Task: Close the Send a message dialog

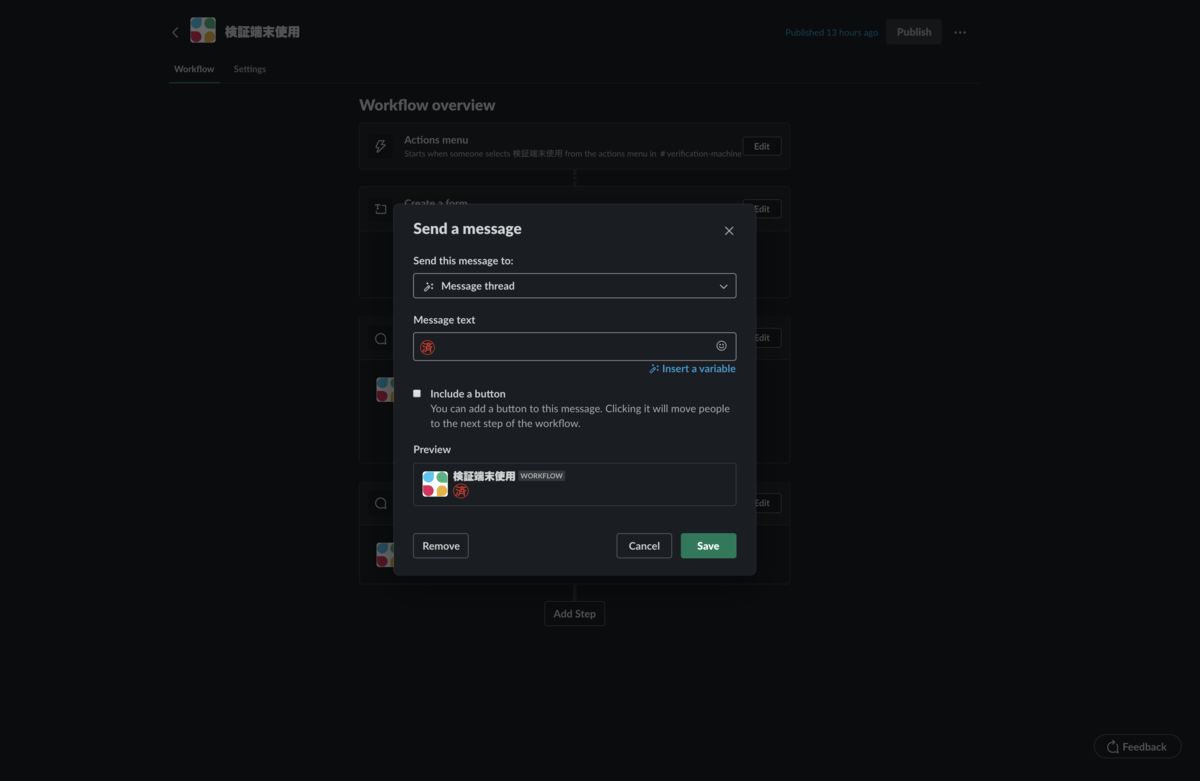Action: tap(729, 231)
